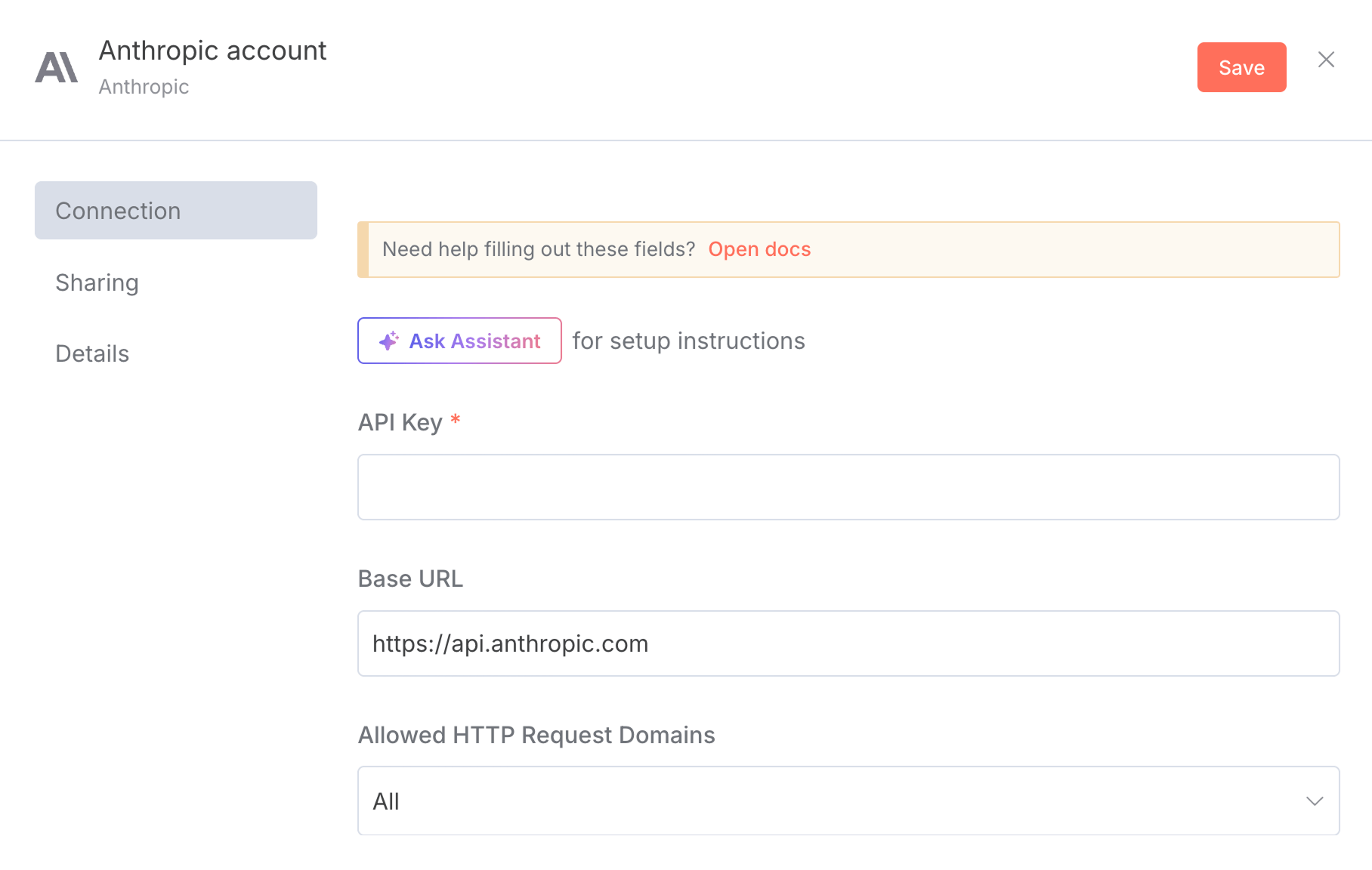Open the Sharing tab
1372x870 pixels.
pos(97,282)
